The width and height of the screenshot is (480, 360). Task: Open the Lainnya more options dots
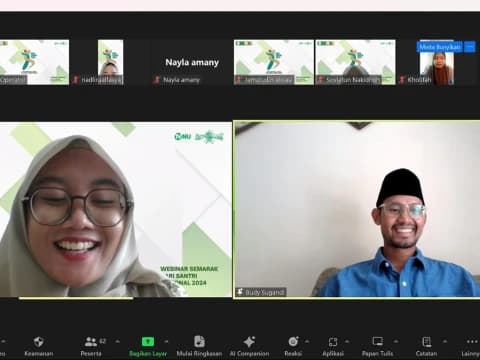472,342
